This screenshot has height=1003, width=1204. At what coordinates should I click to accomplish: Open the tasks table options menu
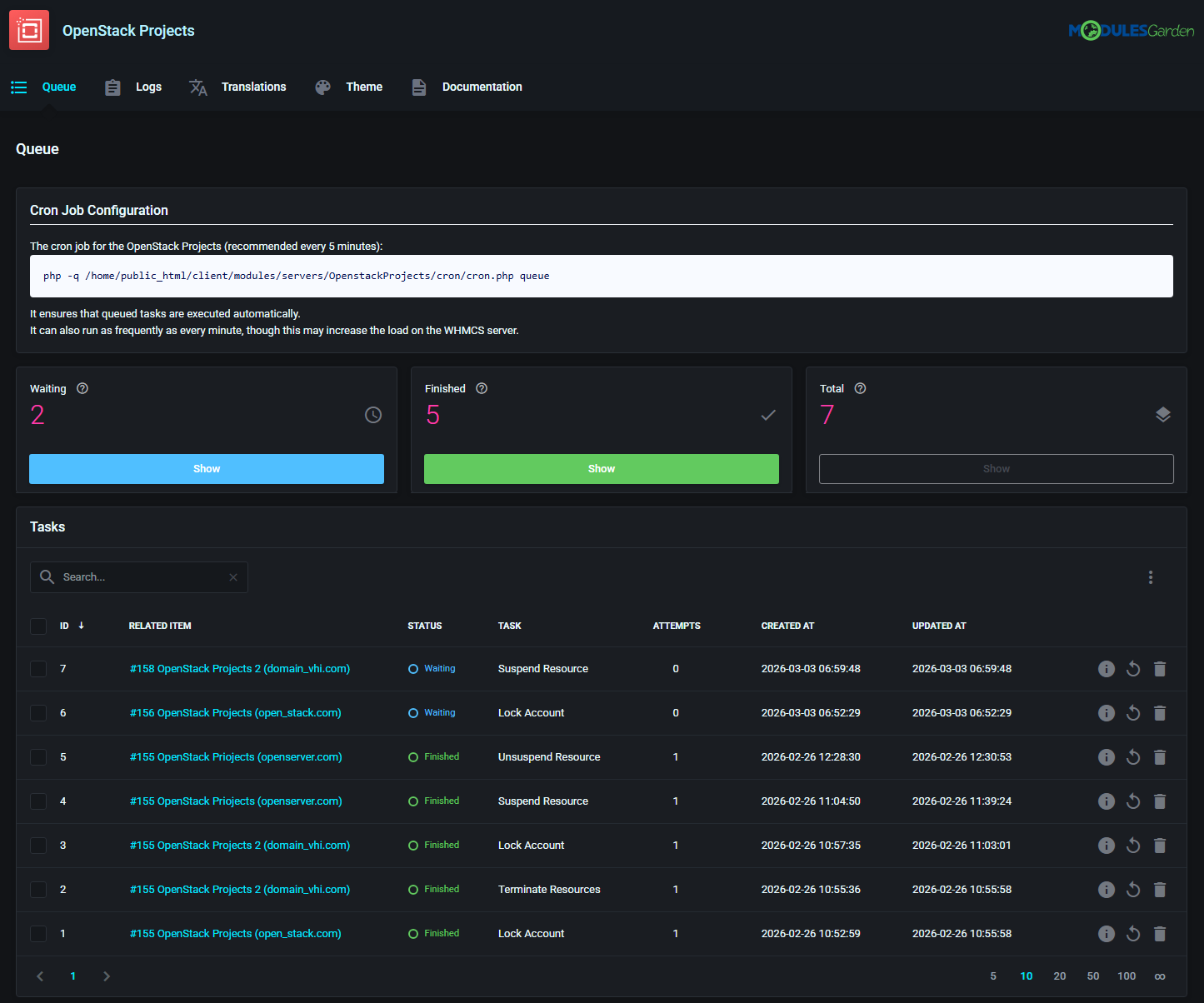coord(1151,577)
